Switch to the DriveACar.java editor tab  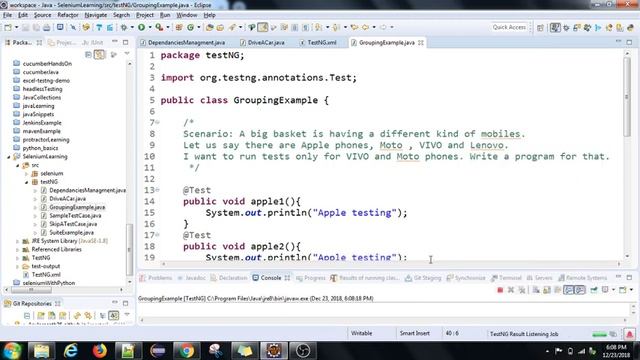[x=262, y=42]
